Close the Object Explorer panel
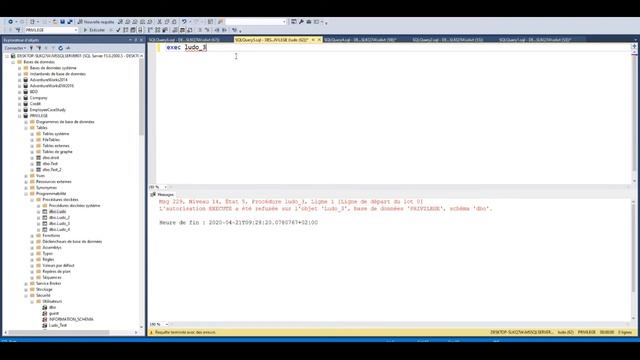Viewport: 640px width, 360px height. coord(141,40)
